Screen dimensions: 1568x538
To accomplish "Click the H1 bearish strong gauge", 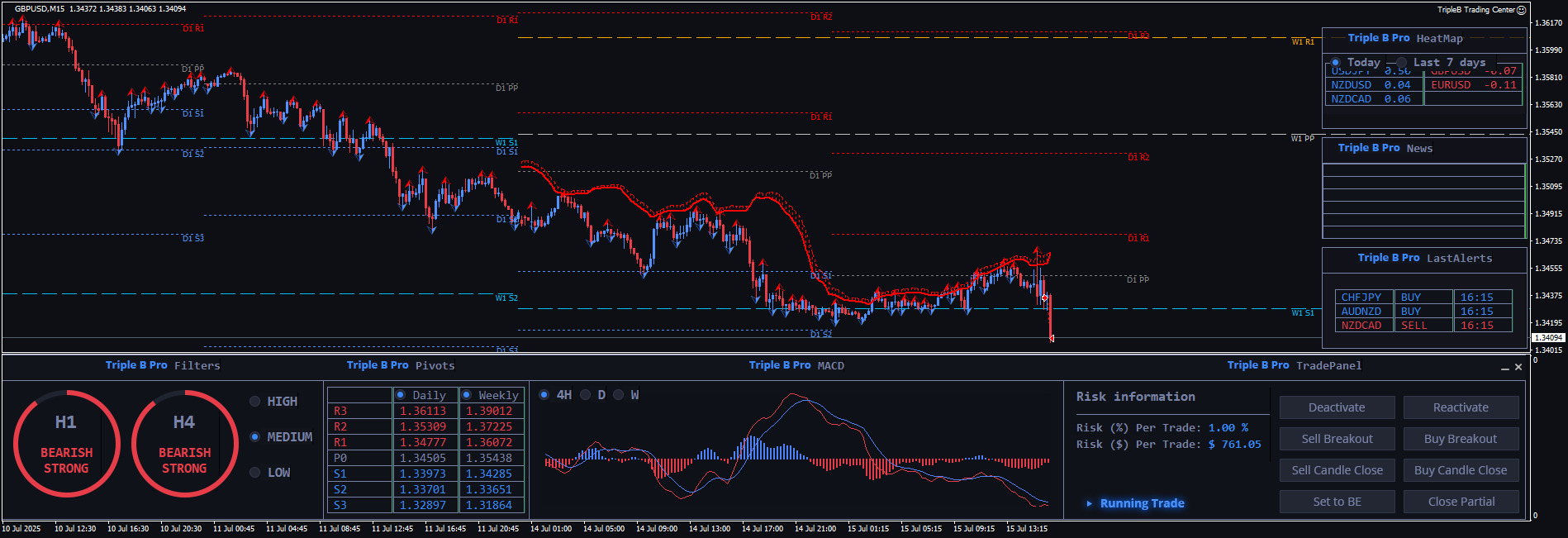I will coord(66,444).
